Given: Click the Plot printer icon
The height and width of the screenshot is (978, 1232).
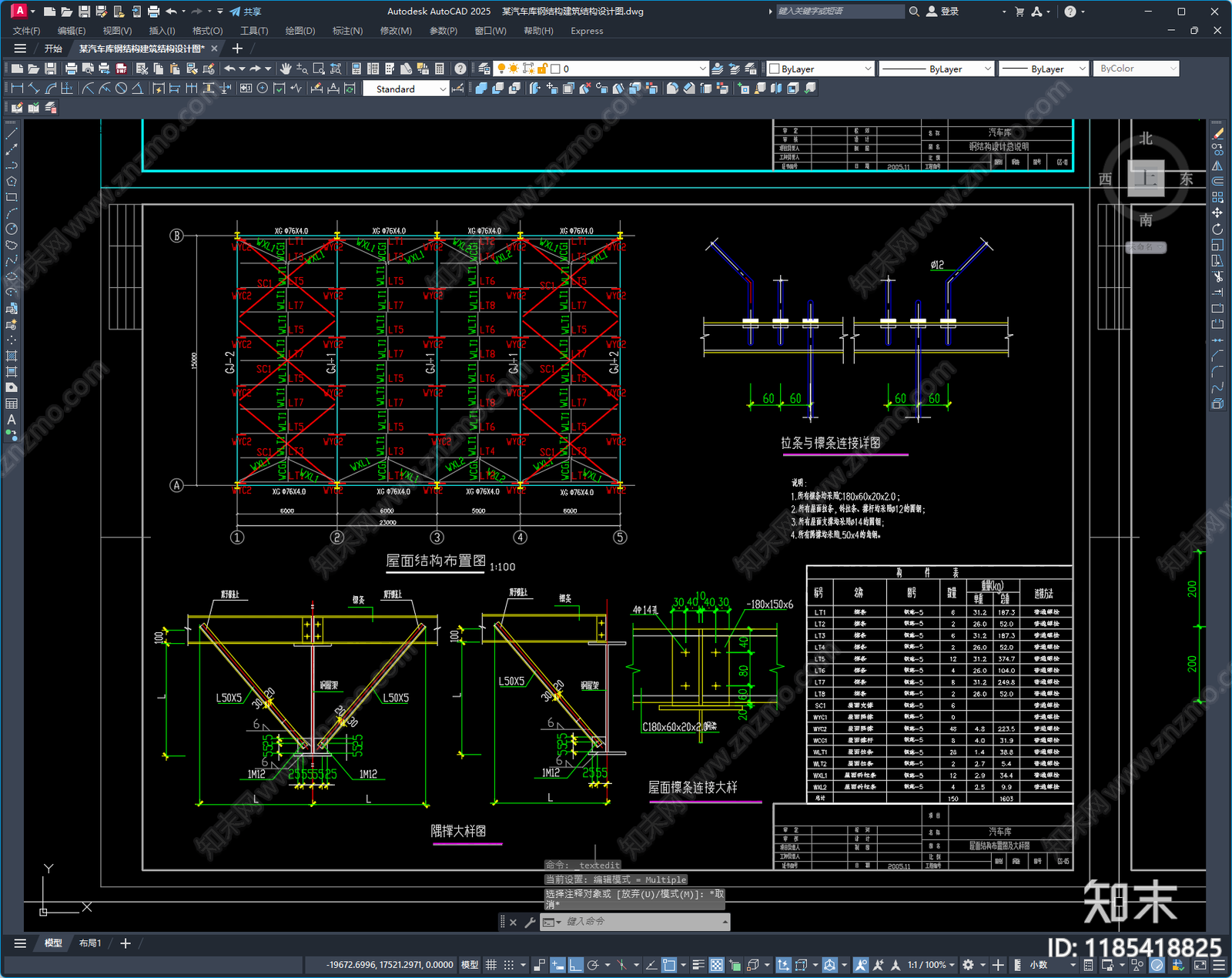Looking at the screenshot, I should click(72, 69).
